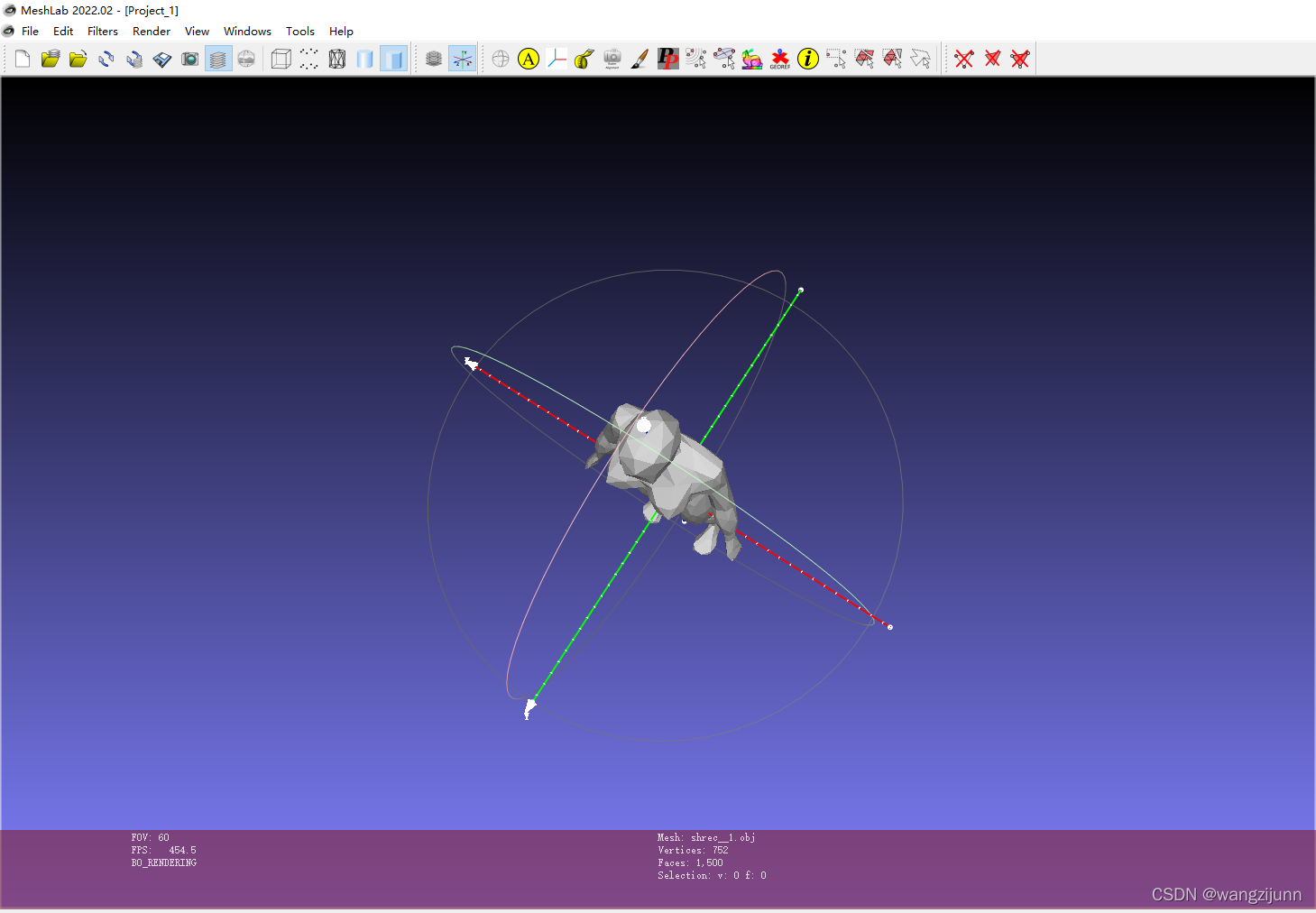Open the rainbow bunny Quality Mapper

752,59
